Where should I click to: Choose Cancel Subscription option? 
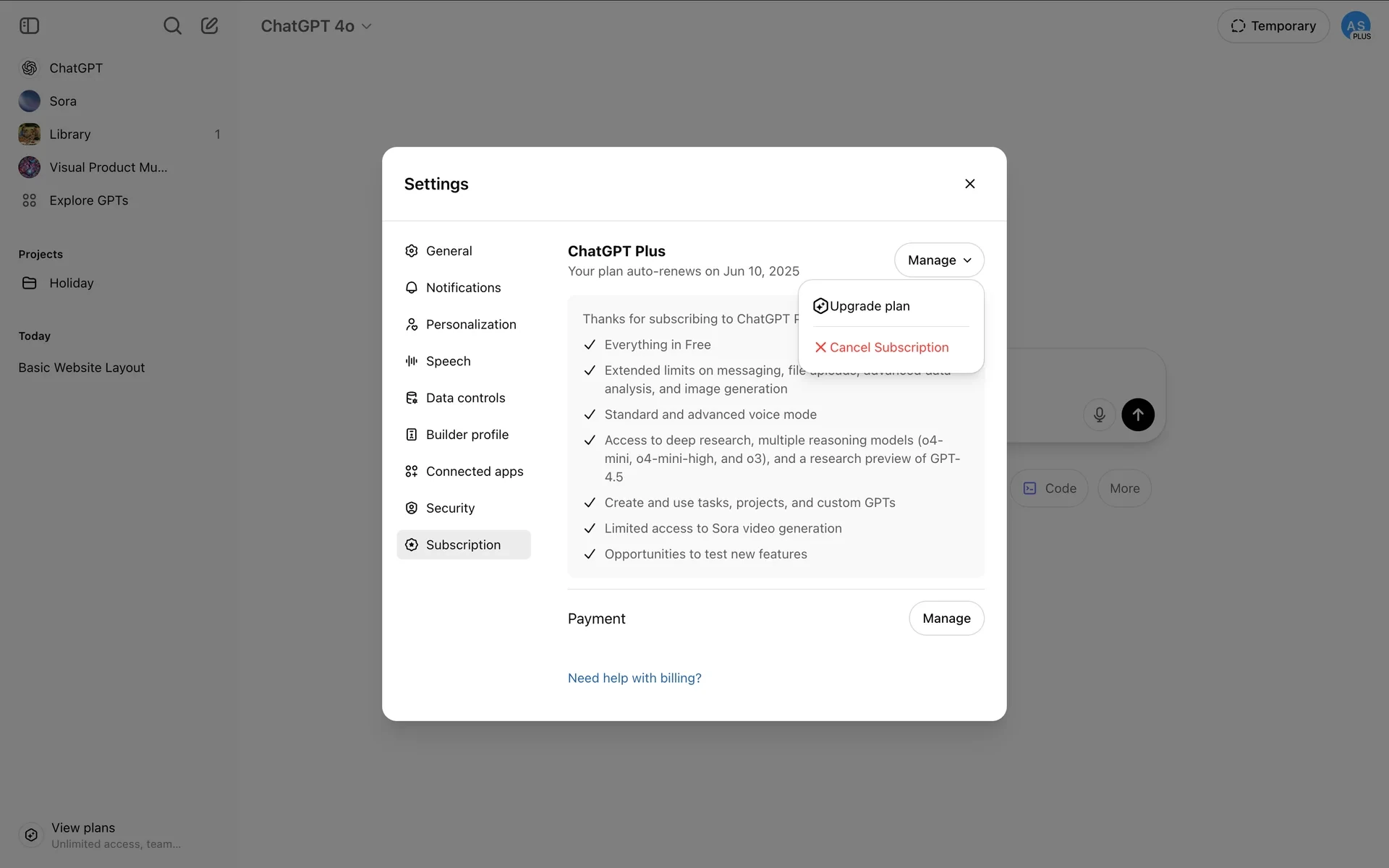tap(891, 347)
